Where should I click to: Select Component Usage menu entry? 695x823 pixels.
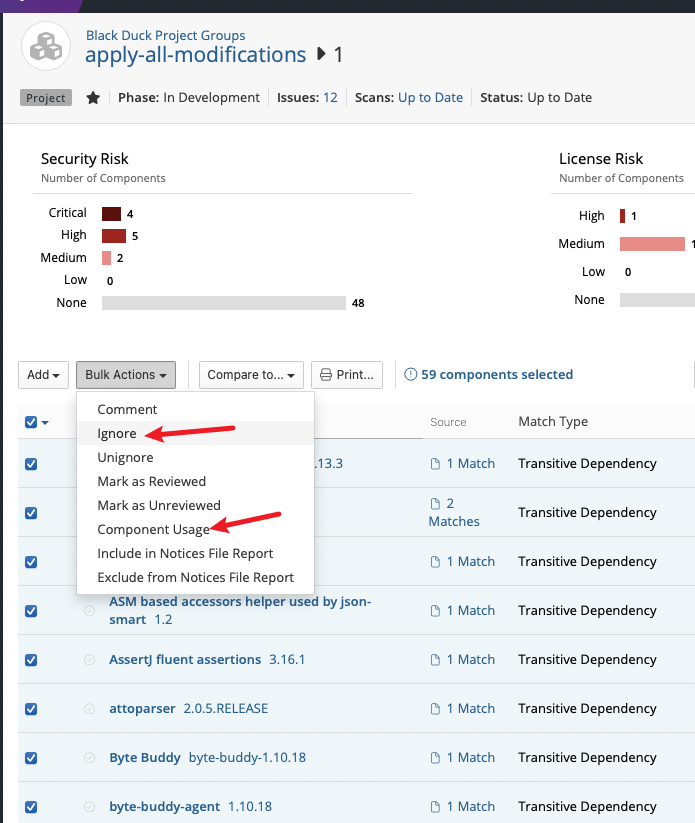click(x=195, y=529)
